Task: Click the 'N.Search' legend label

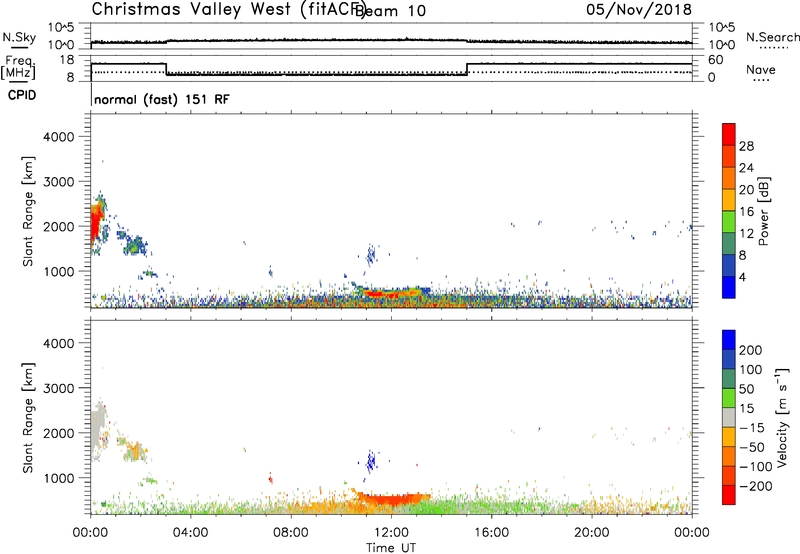Action: coord(772,37)
